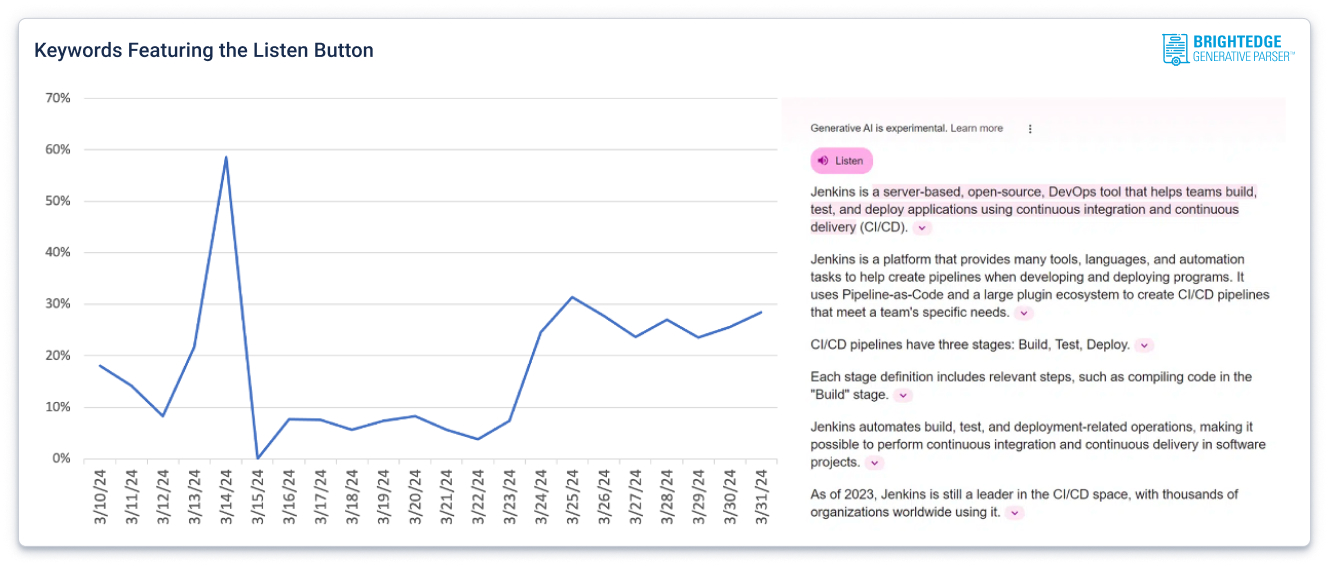Click the BrightEdge Generative Parser logo icon
The image size is (1329, 566).
pos(1174,49)
